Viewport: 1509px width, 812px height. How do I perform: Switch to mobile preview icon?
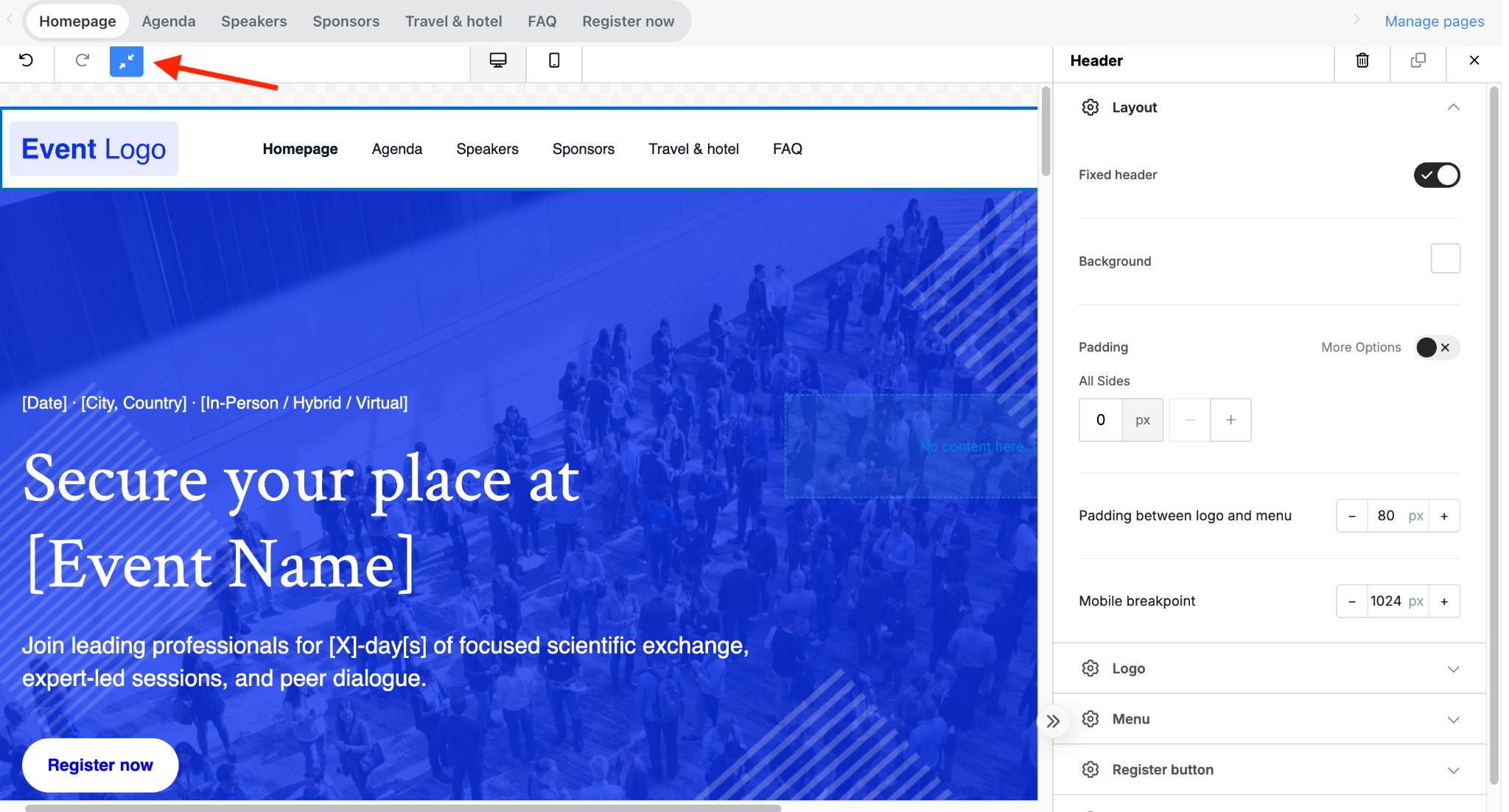coord(554,60)
